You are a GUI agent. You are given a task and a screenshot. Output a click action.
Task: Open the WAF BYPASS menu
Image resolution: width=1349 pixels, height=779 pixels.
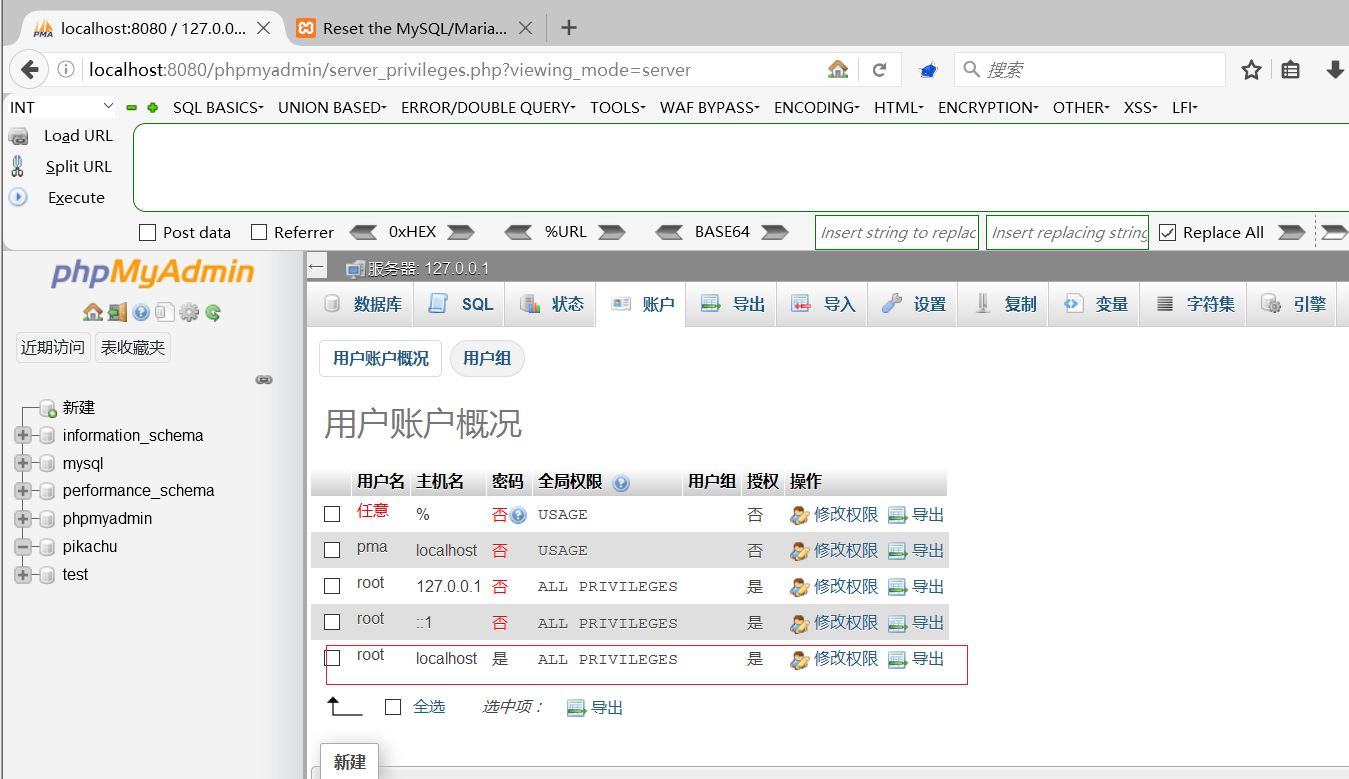[x=710, y=107]
